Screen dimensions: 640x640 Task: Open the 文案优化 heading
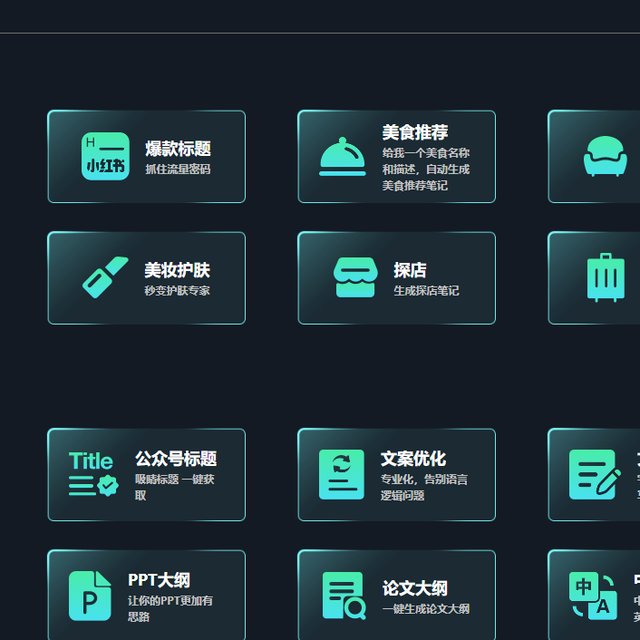pyautogui.click(x=413, y=459)
